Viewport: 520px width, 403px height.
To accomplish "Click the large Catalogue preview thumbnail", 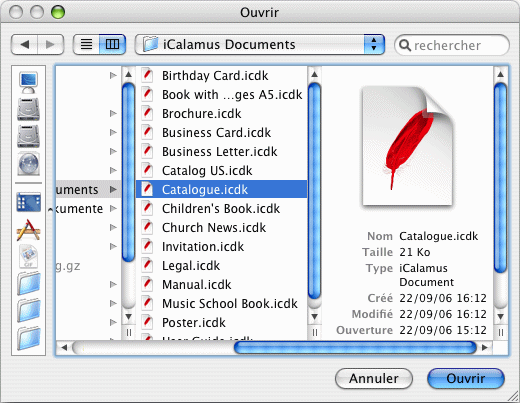I will coord(407,146).
